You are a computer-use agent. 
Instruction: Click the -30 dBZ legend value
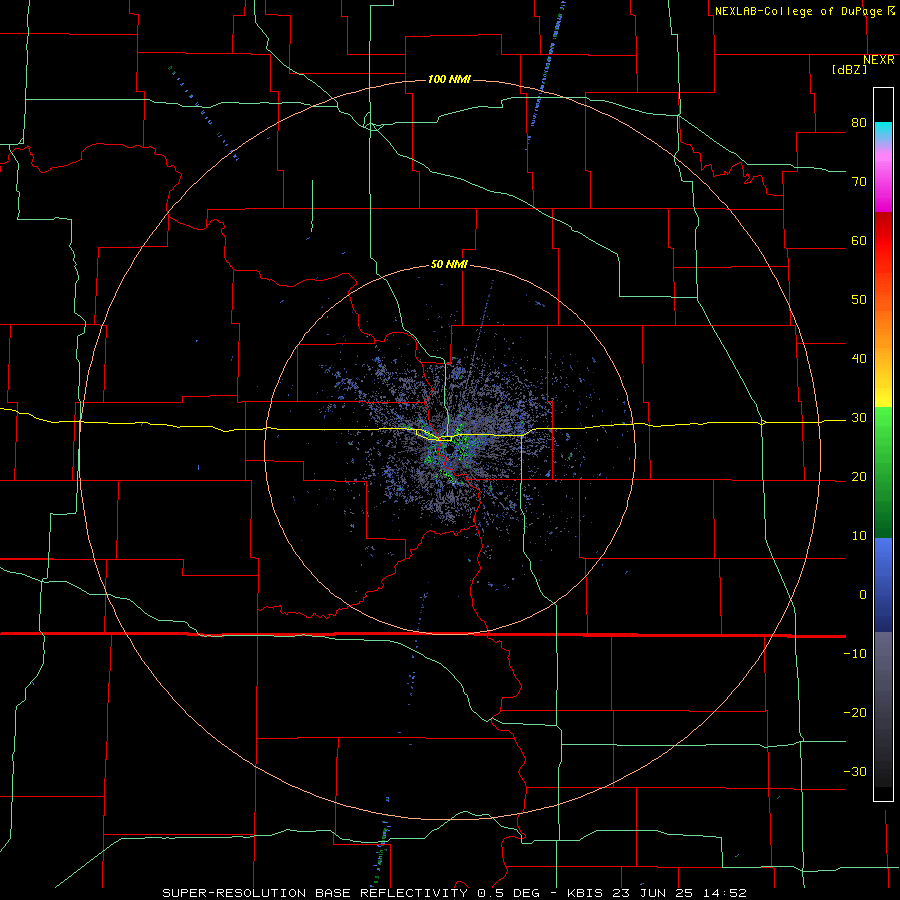coord(855,771)
